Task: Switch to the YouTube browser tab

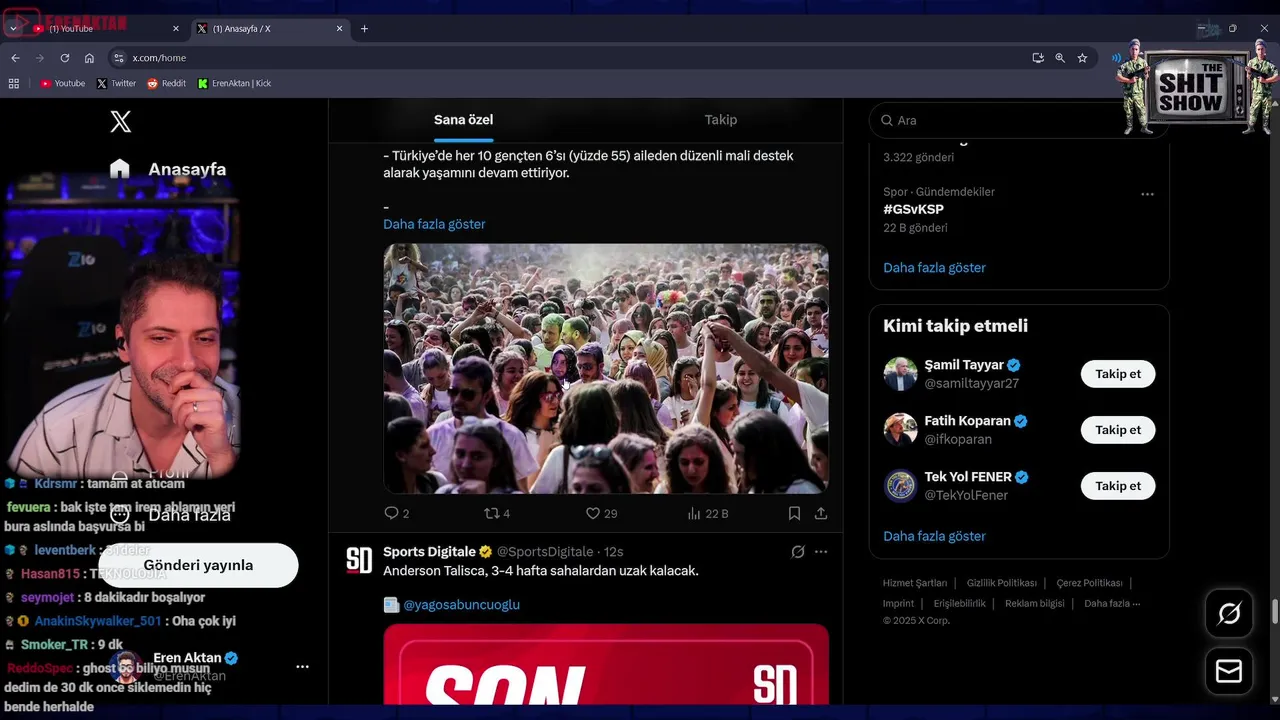Action: coord(105,29)
